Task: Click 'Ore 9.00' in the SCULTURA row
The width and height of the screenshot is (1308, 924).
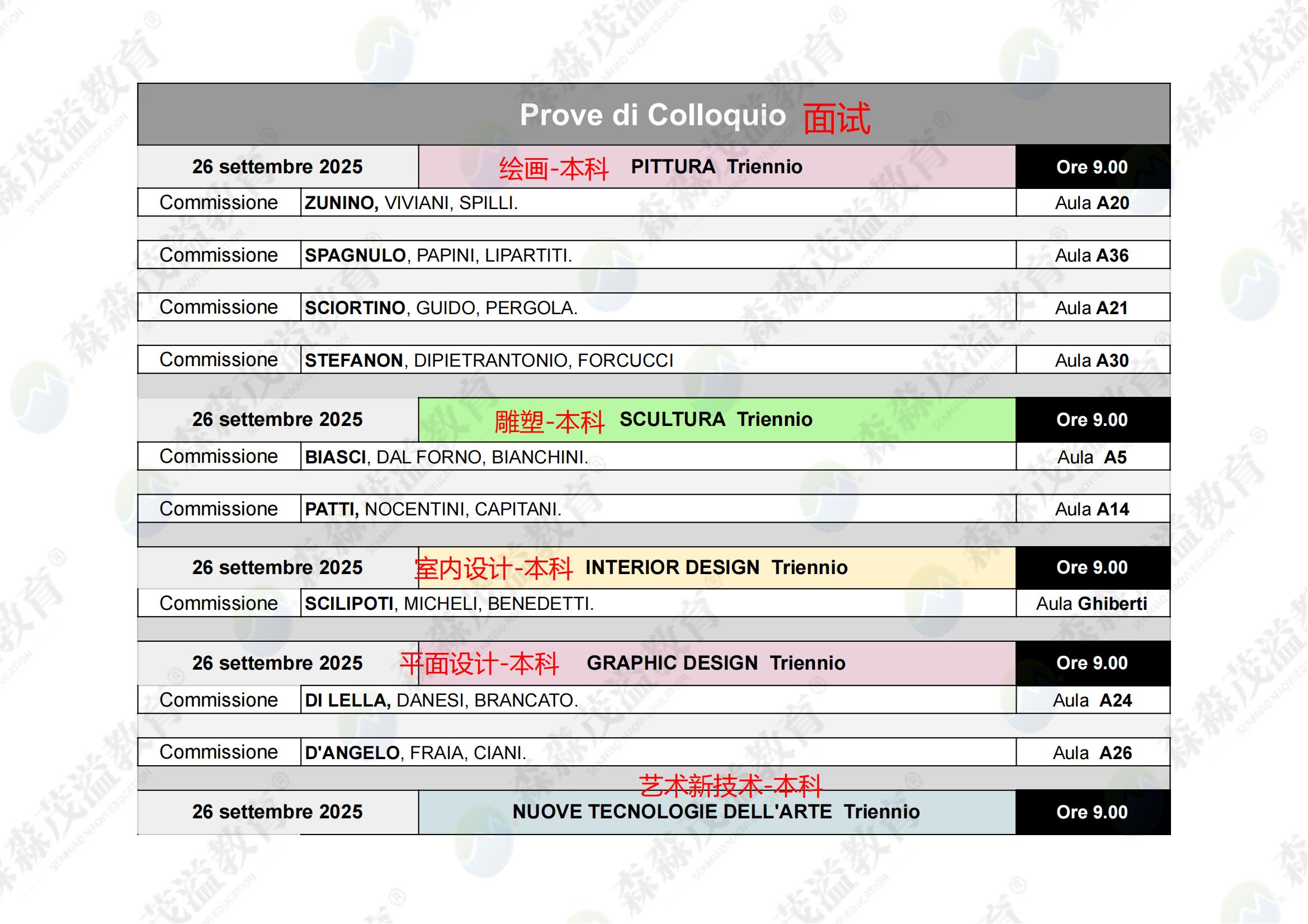Action: click(x=1093, y=420)
